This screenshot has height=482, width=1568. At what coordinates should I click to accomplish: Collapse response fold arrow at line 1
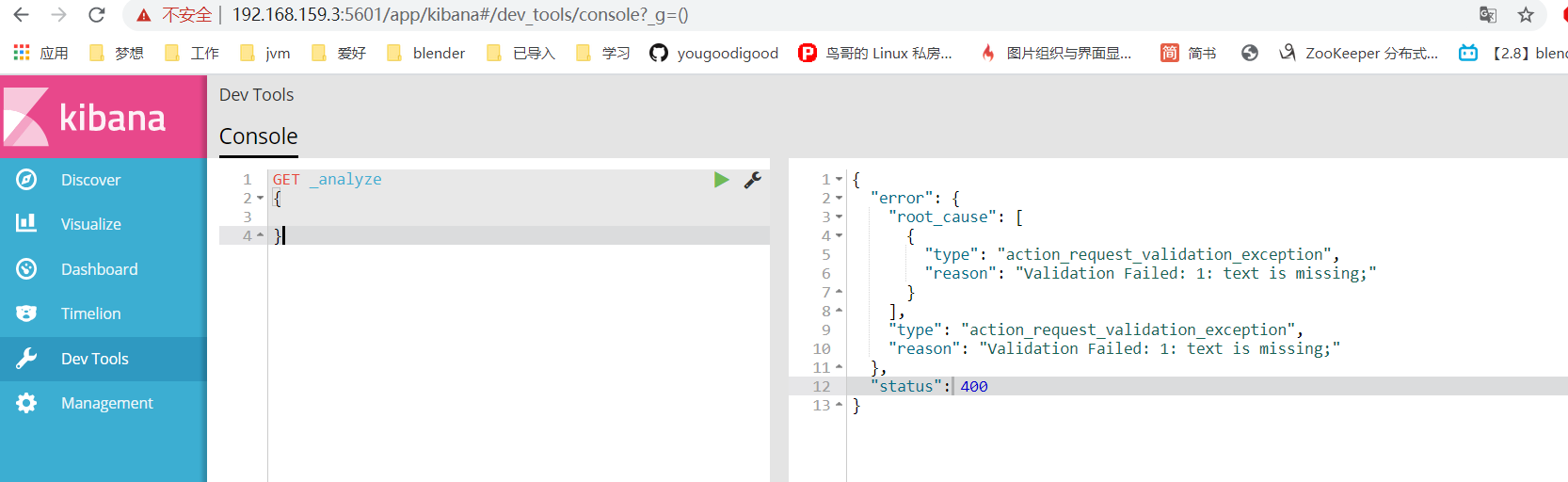839,180
